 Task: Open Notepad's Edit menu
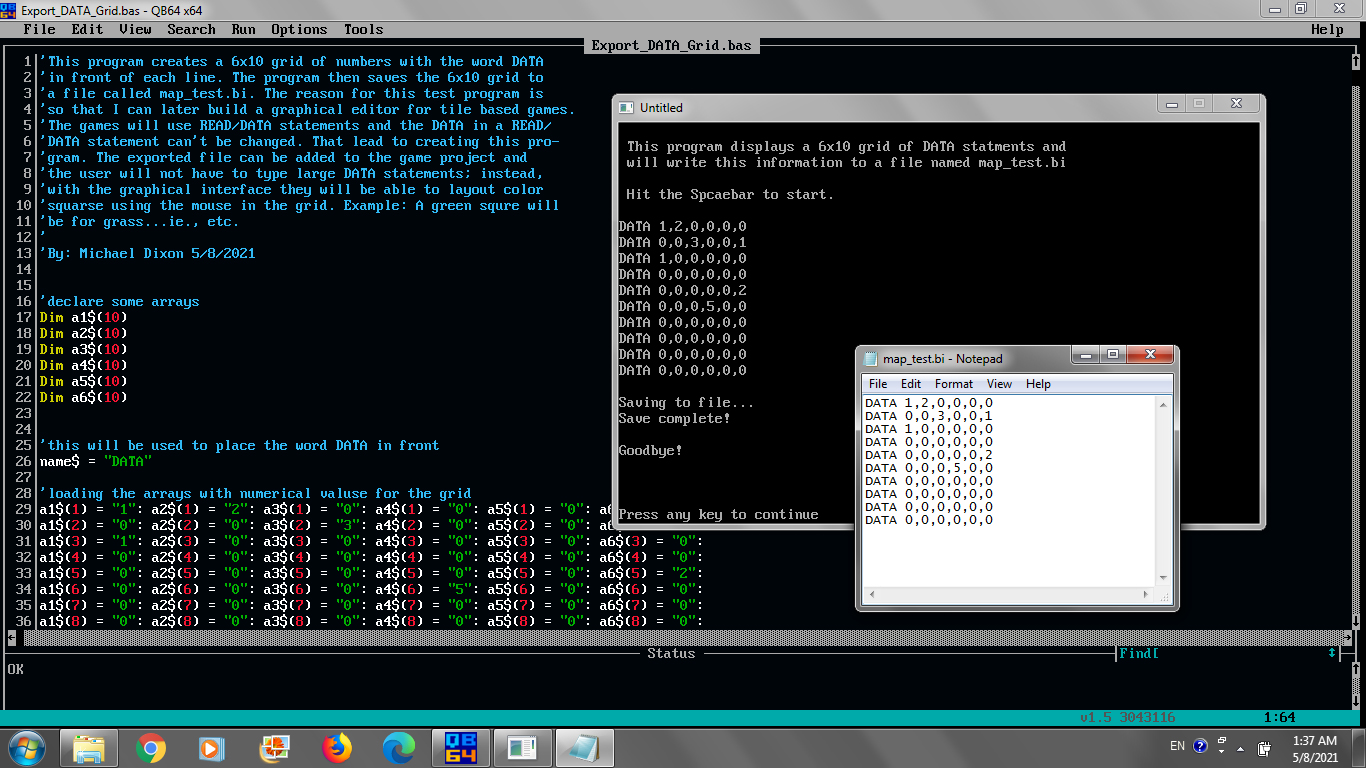[910, 384]
